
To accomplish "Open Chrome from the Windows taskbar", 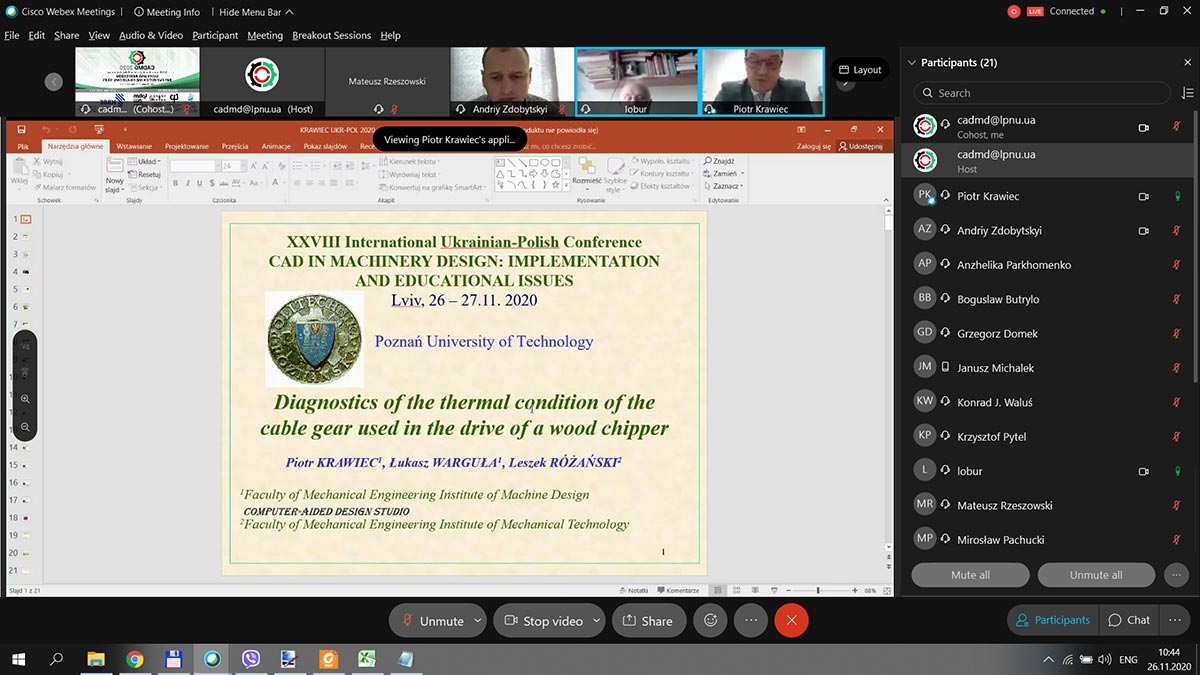I will (135, 659).
